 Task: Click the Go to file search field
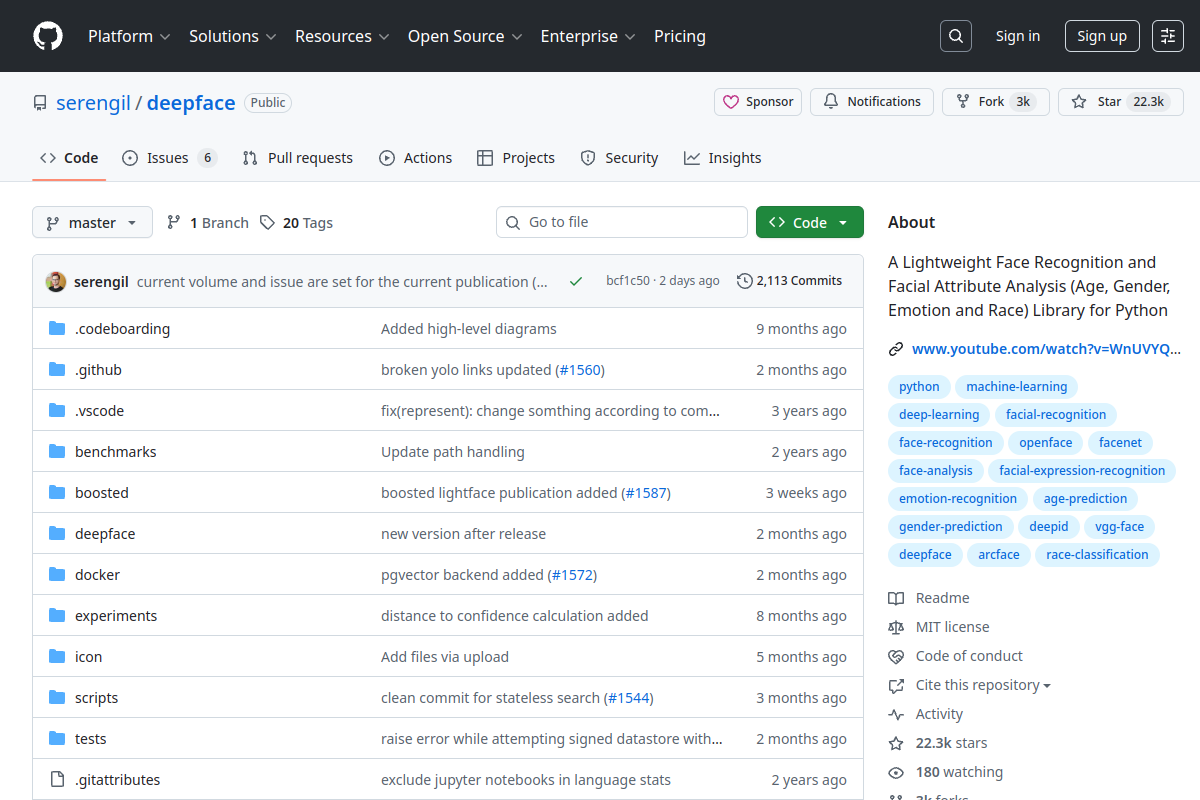tap(621, 221)
